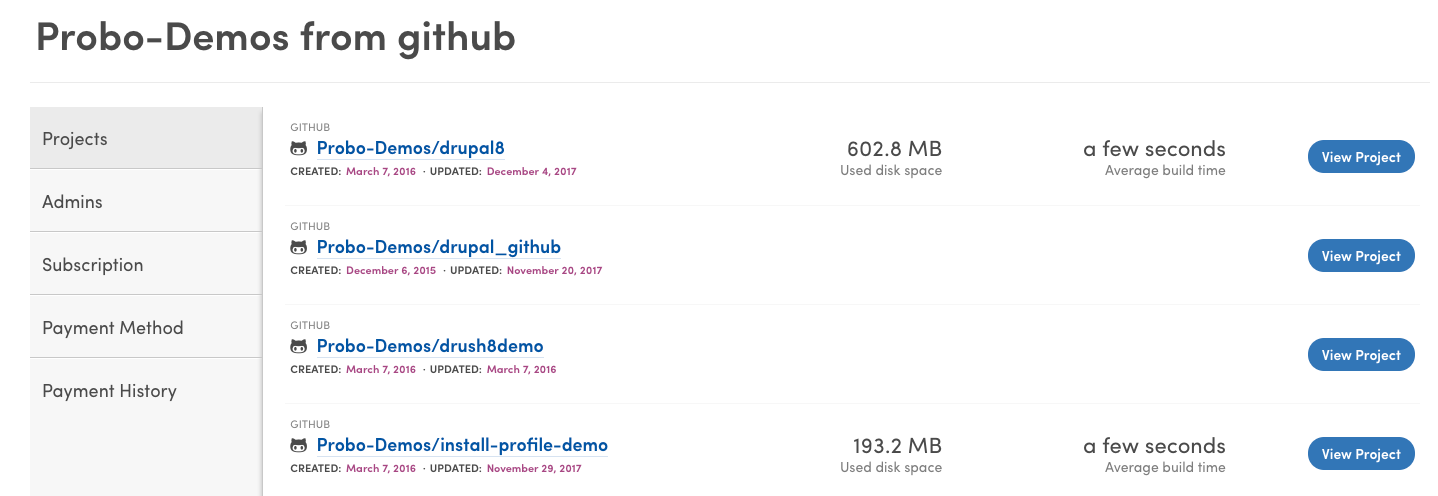
Task: Open the Probo-Demos/drupal8 project link
Action: [410, 148]
